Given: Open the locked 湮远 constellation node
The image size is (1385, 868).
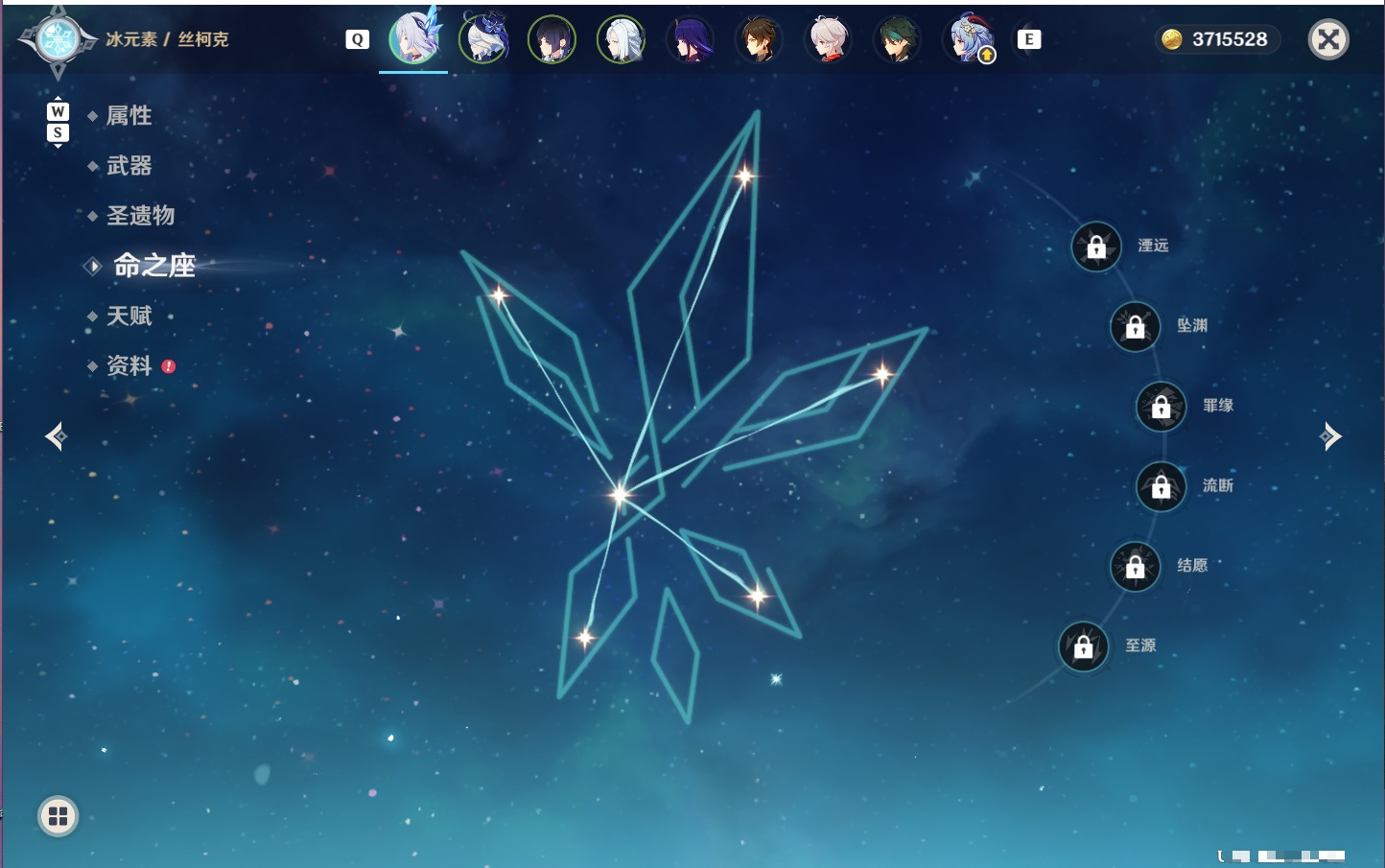Looking at the screenshot, I should (x=1096, y=247).
